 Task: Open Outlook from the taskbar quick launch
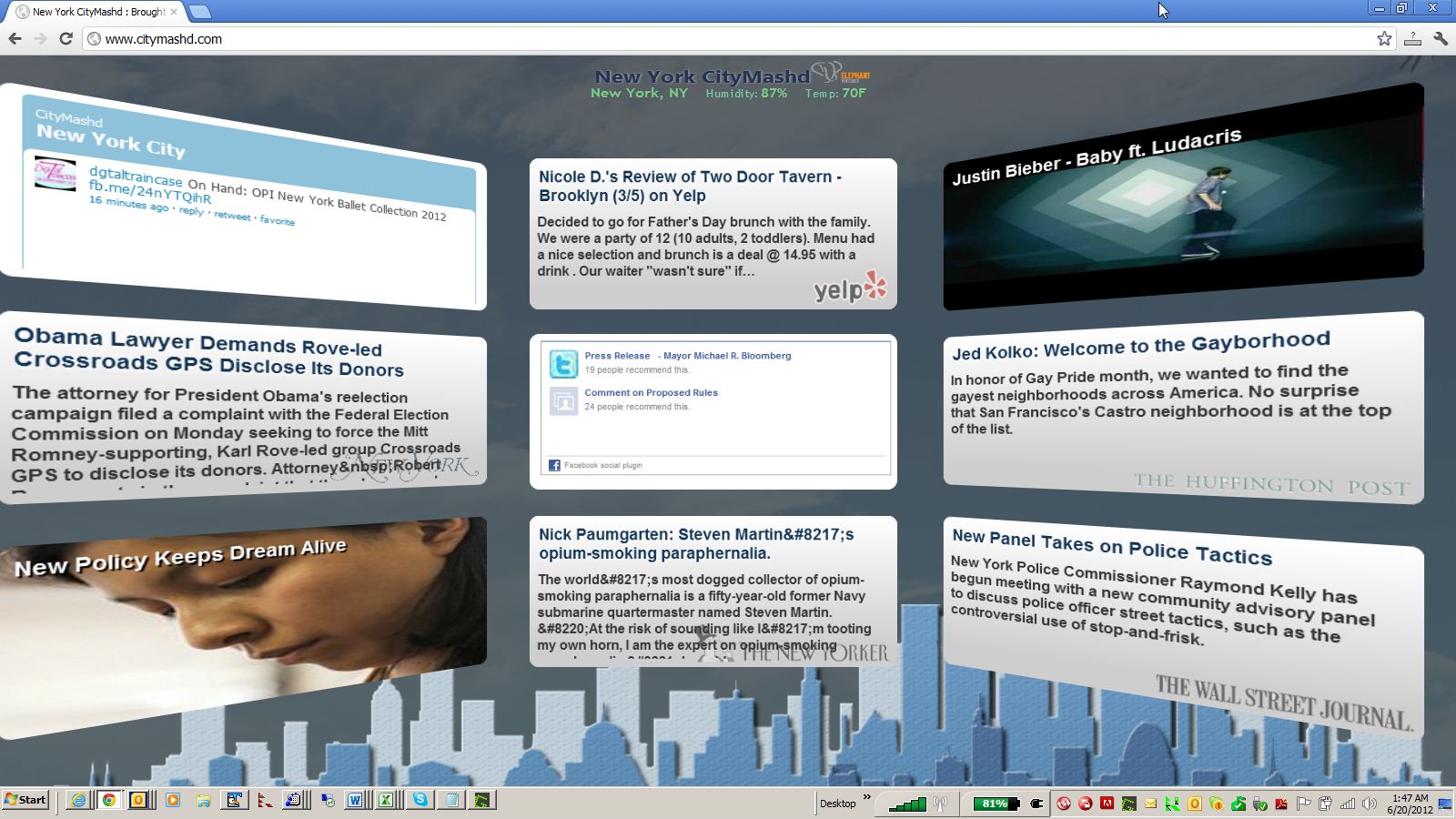tap(138, 801)
